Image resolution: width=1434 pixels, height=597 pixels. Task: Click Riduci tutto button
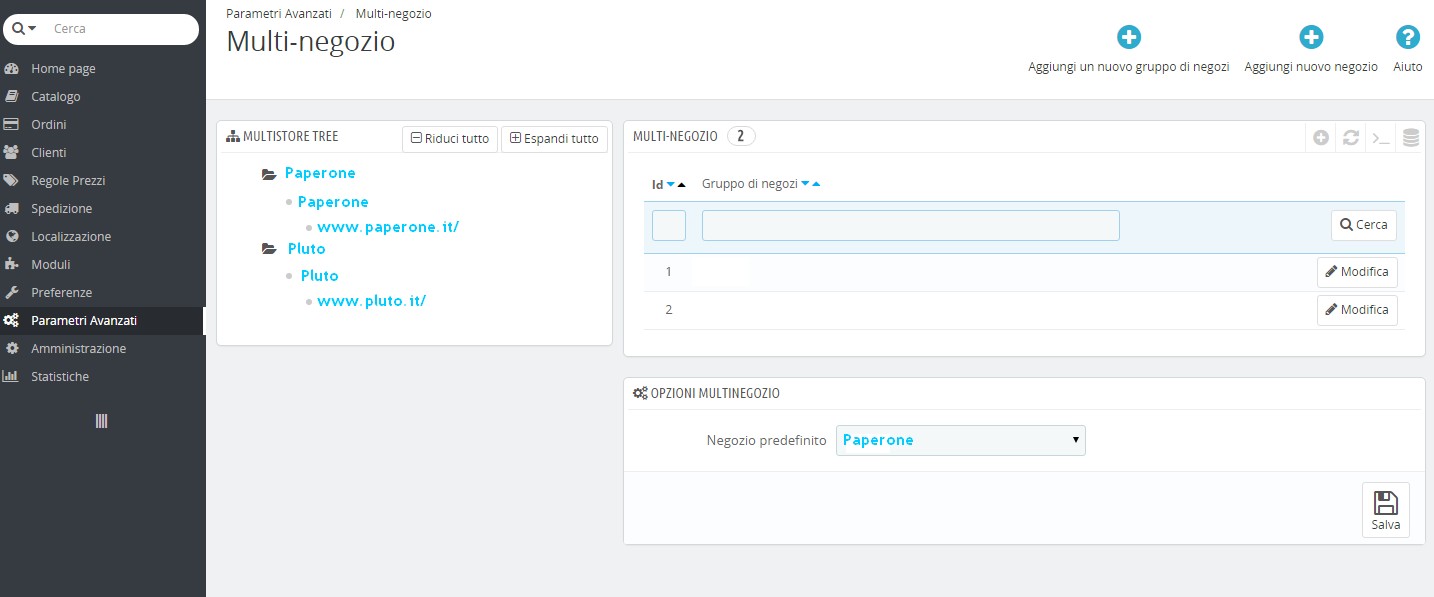[x=450, y=139]
